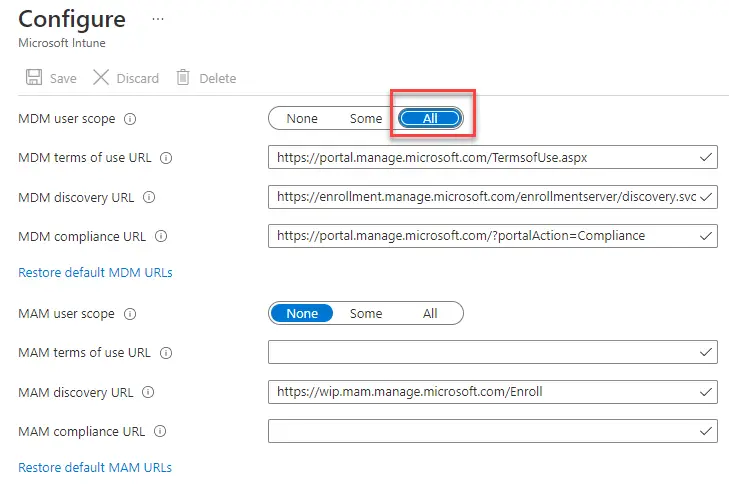This screenshot has height=492, width=729.
Task: Click the Discard X icon
Action: point(101,77)
